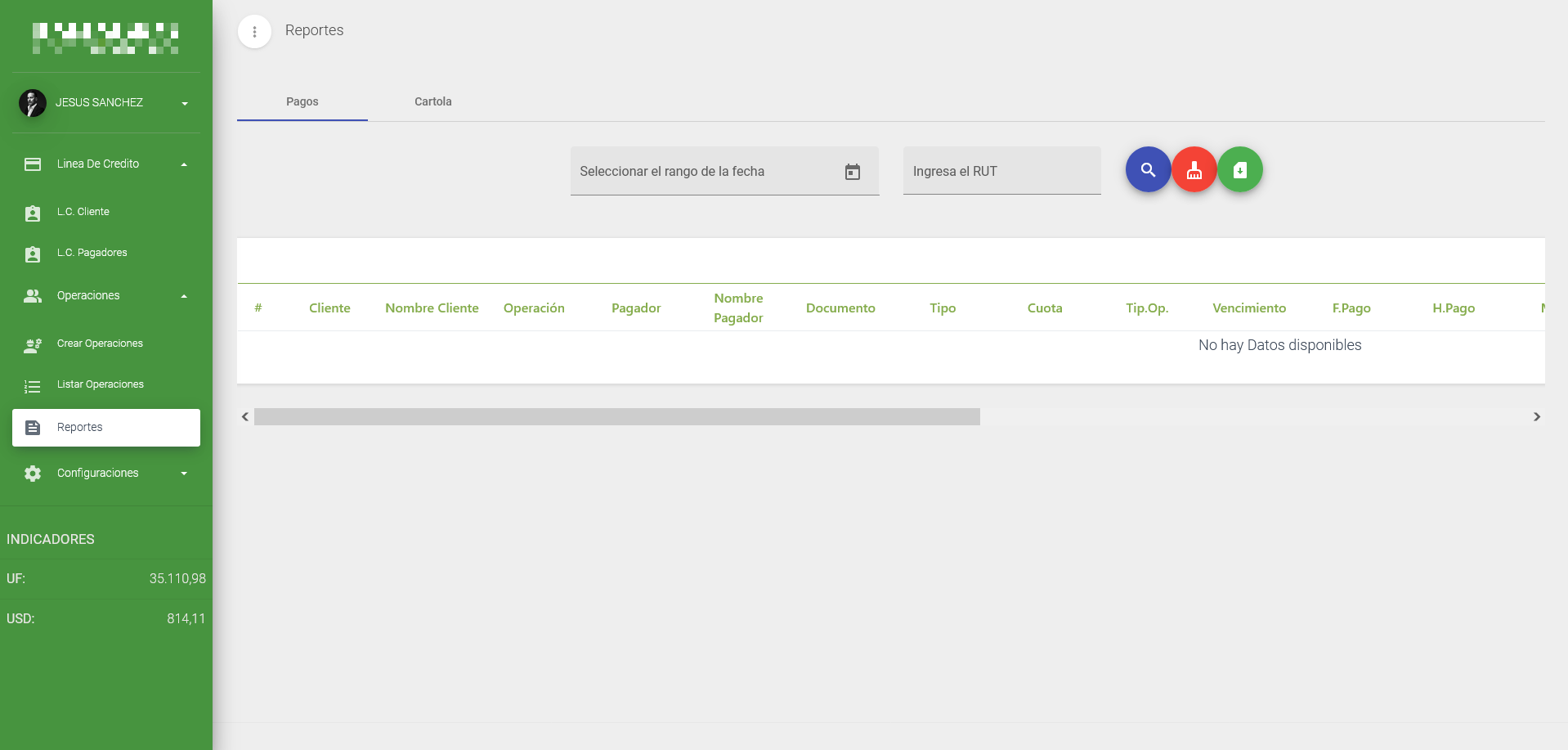Click the Crear Operaciones sidebar icon
This screenshot has height=750, width=1568.
(33, 345)
